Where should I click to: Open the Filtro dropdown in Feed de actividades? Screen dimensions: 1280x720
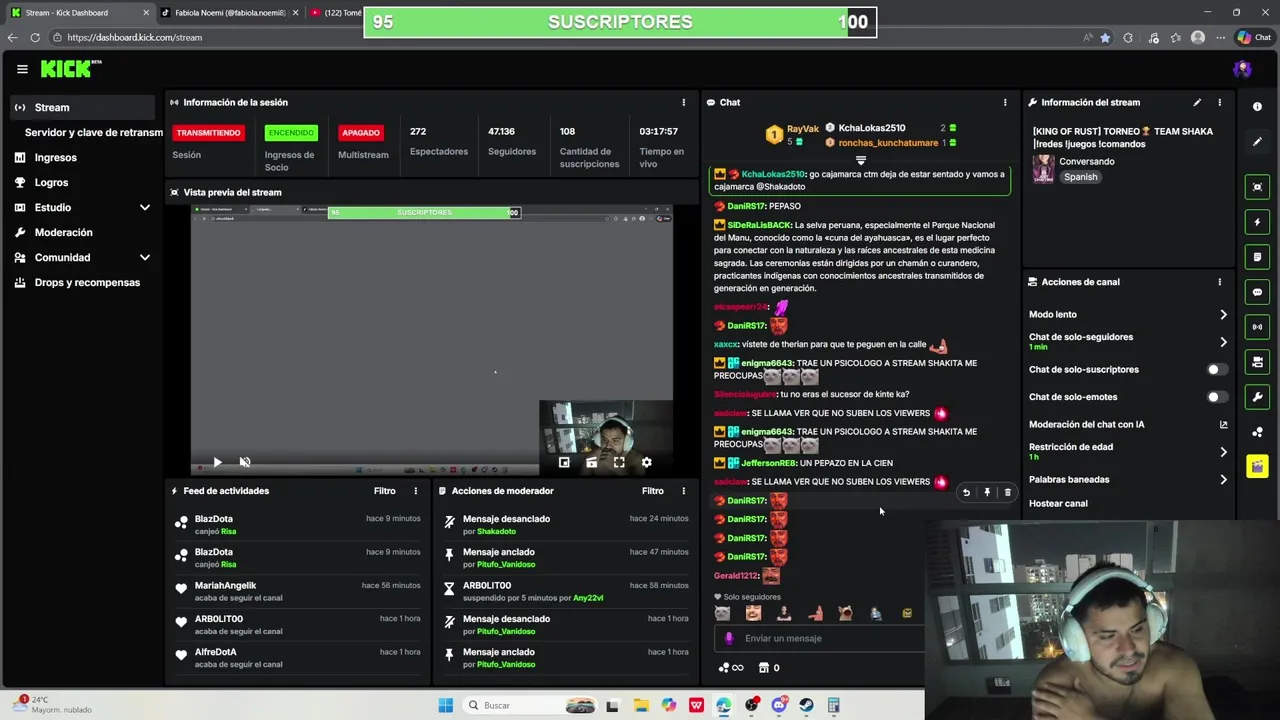tap(385, 491)
